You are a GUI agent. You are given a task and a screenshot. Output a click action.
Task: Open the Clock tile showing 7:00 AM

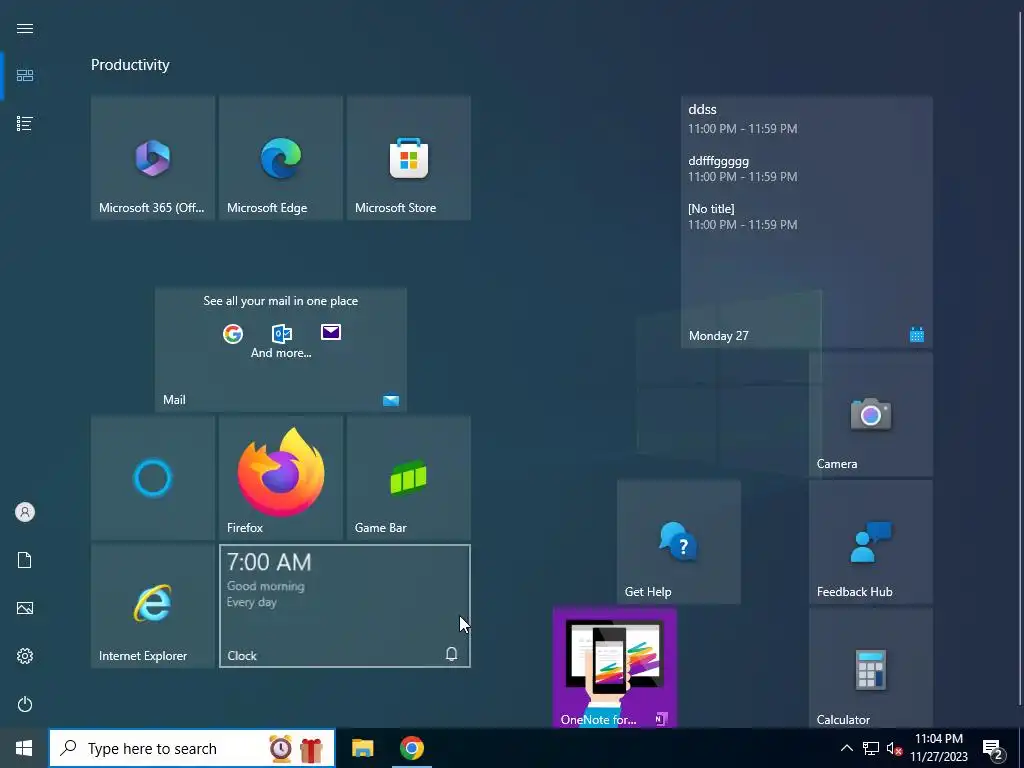345,606
